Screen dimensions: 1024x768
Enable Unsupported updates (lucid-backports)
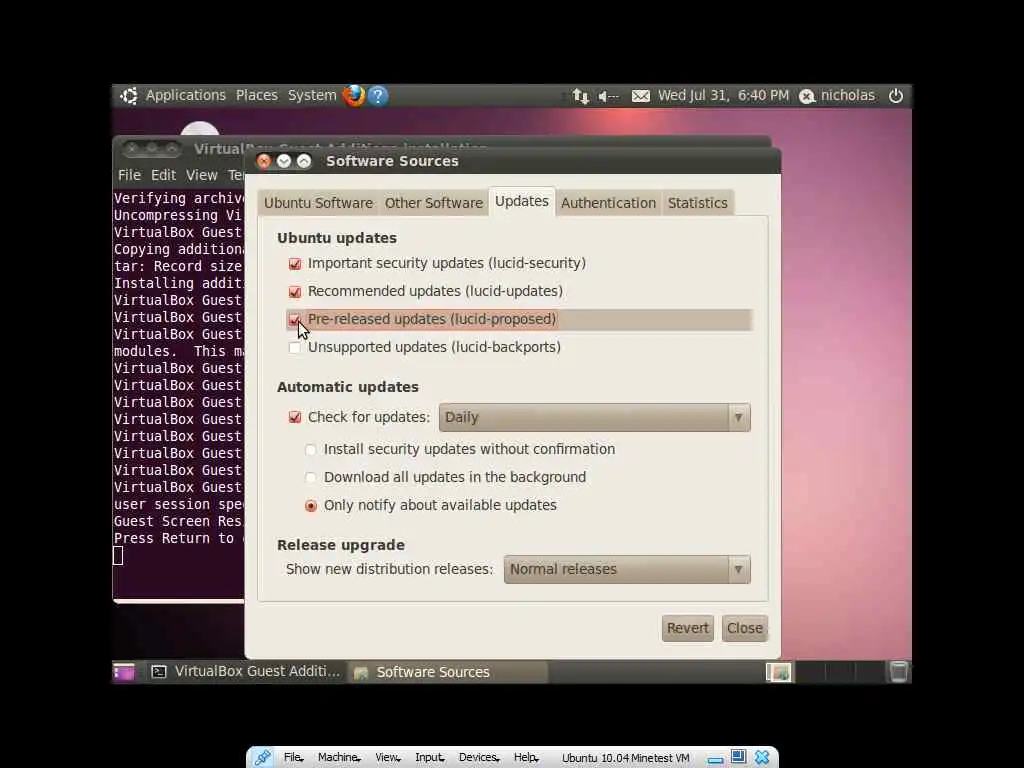(x=295, y=348)
